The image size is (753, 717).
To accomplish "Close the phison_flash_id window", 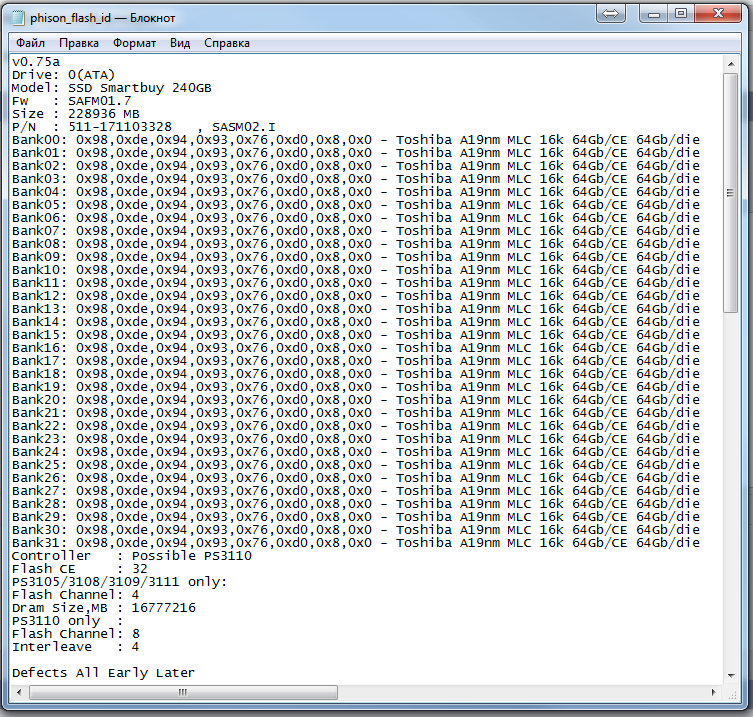I will pyautogui.click(x=718, y=13).
